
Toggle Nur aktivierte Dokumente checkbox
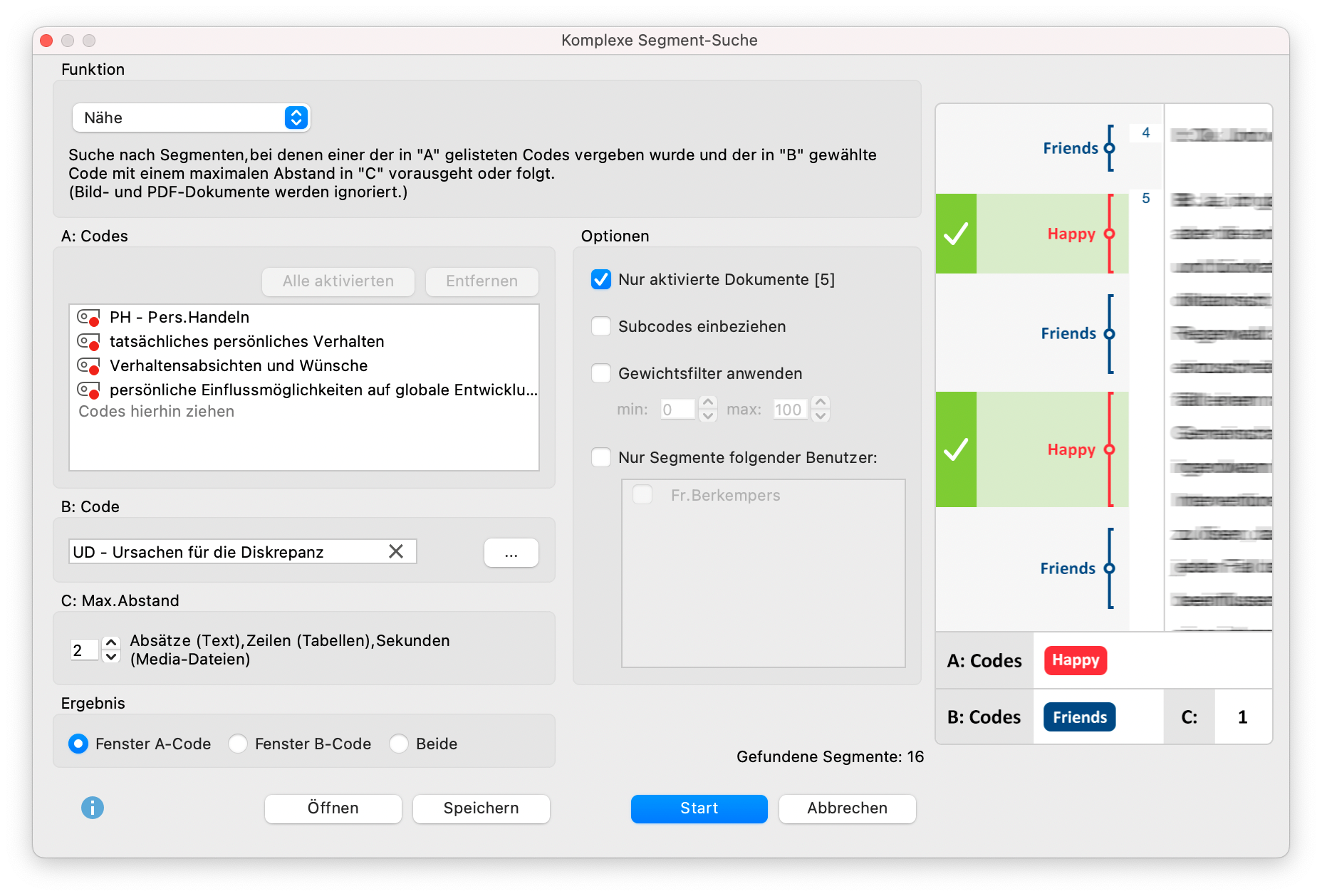(x=601, y=279)
